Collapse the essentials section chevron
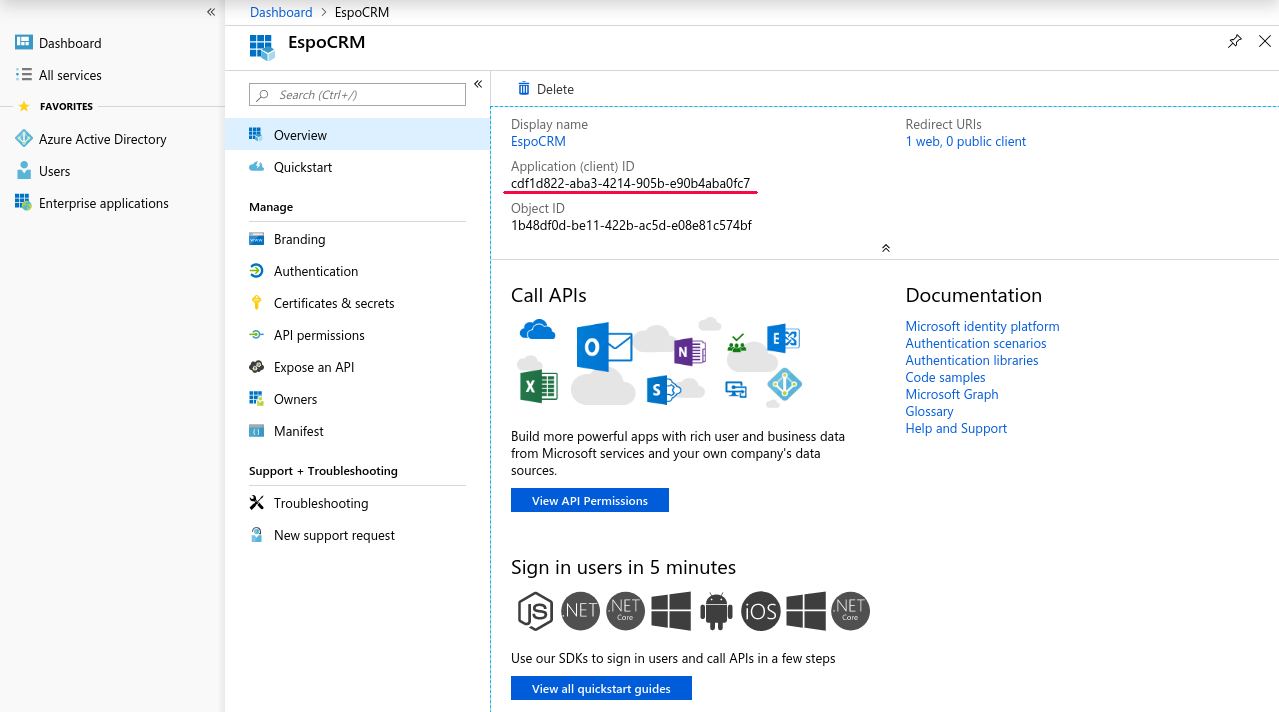This screenshot has height=712, width=1279. (x=885, y=248)
